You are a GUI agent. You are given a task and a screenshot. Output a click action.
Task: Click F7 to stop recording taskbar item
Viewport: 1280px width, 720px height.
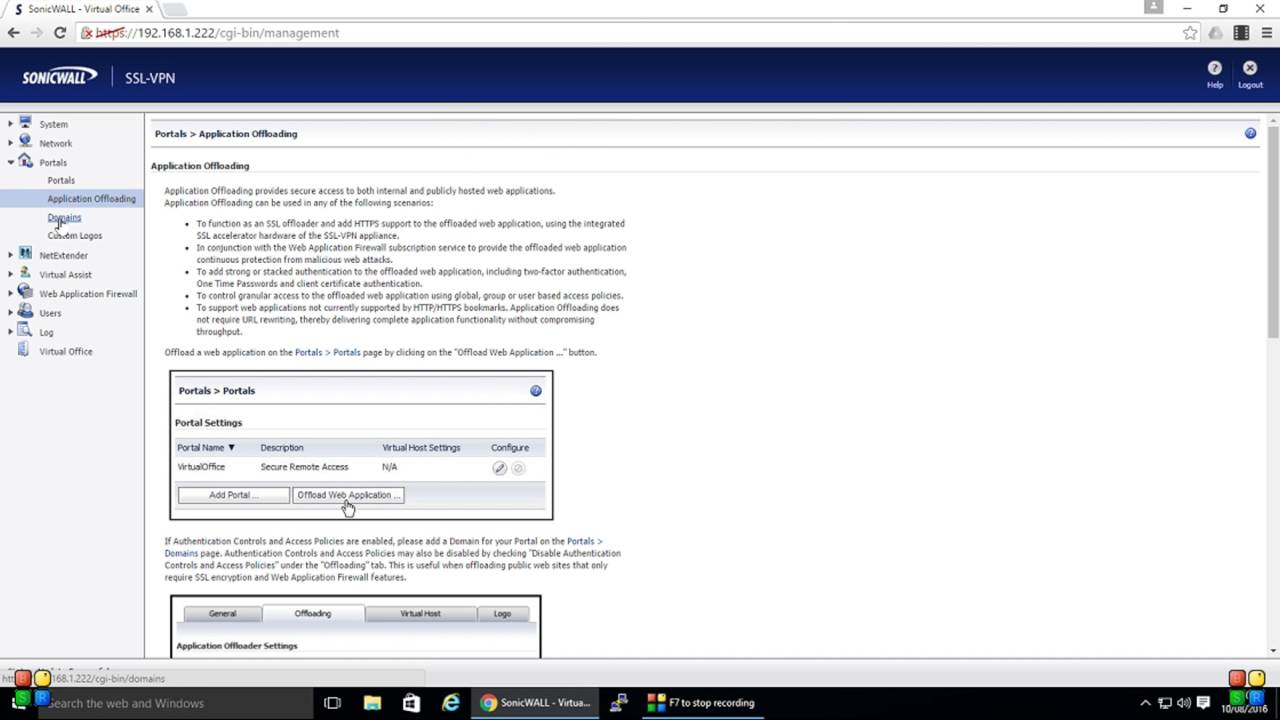coord(702,703)
